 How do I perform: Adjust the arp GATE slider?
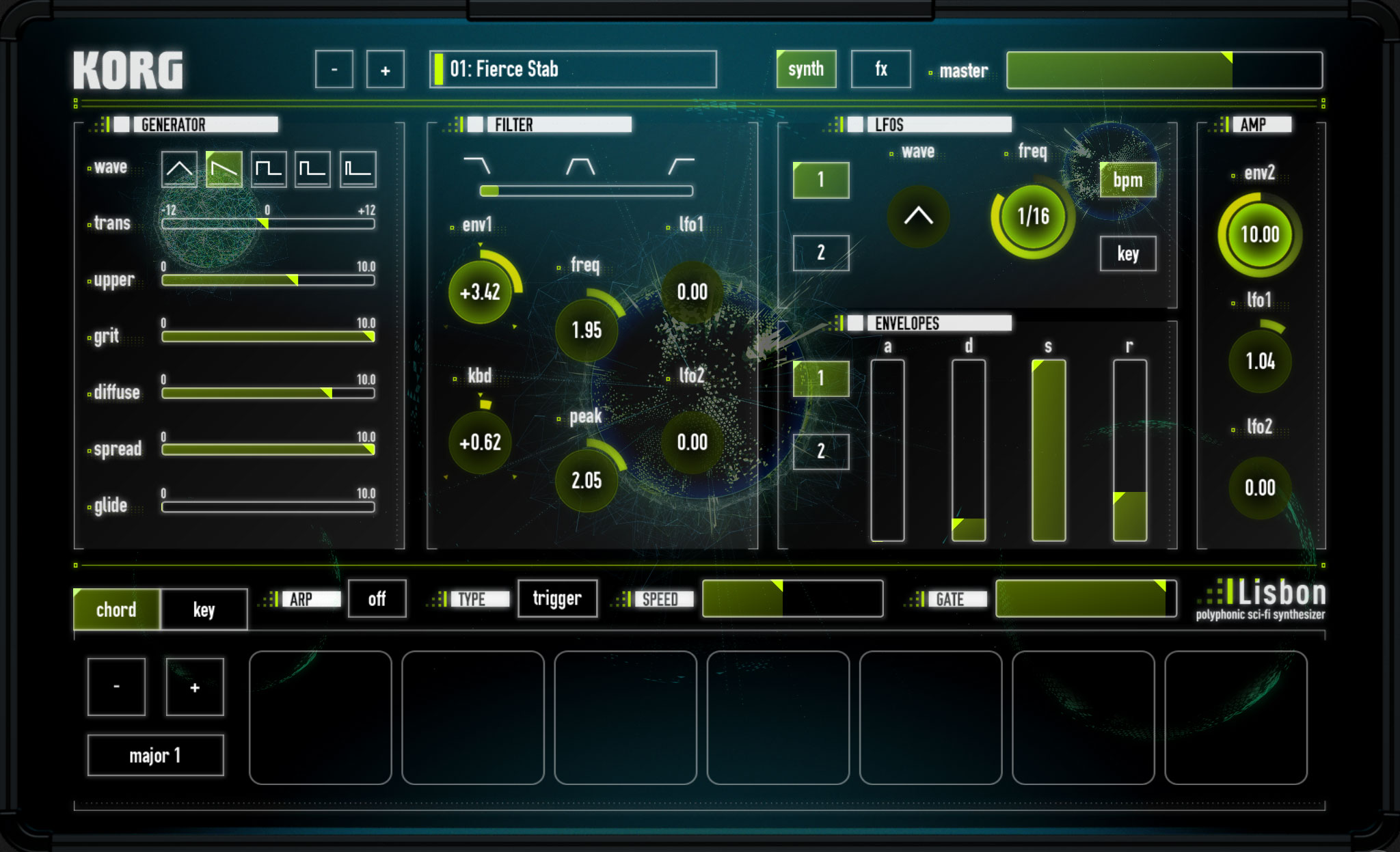click(x=1086, y=599)
